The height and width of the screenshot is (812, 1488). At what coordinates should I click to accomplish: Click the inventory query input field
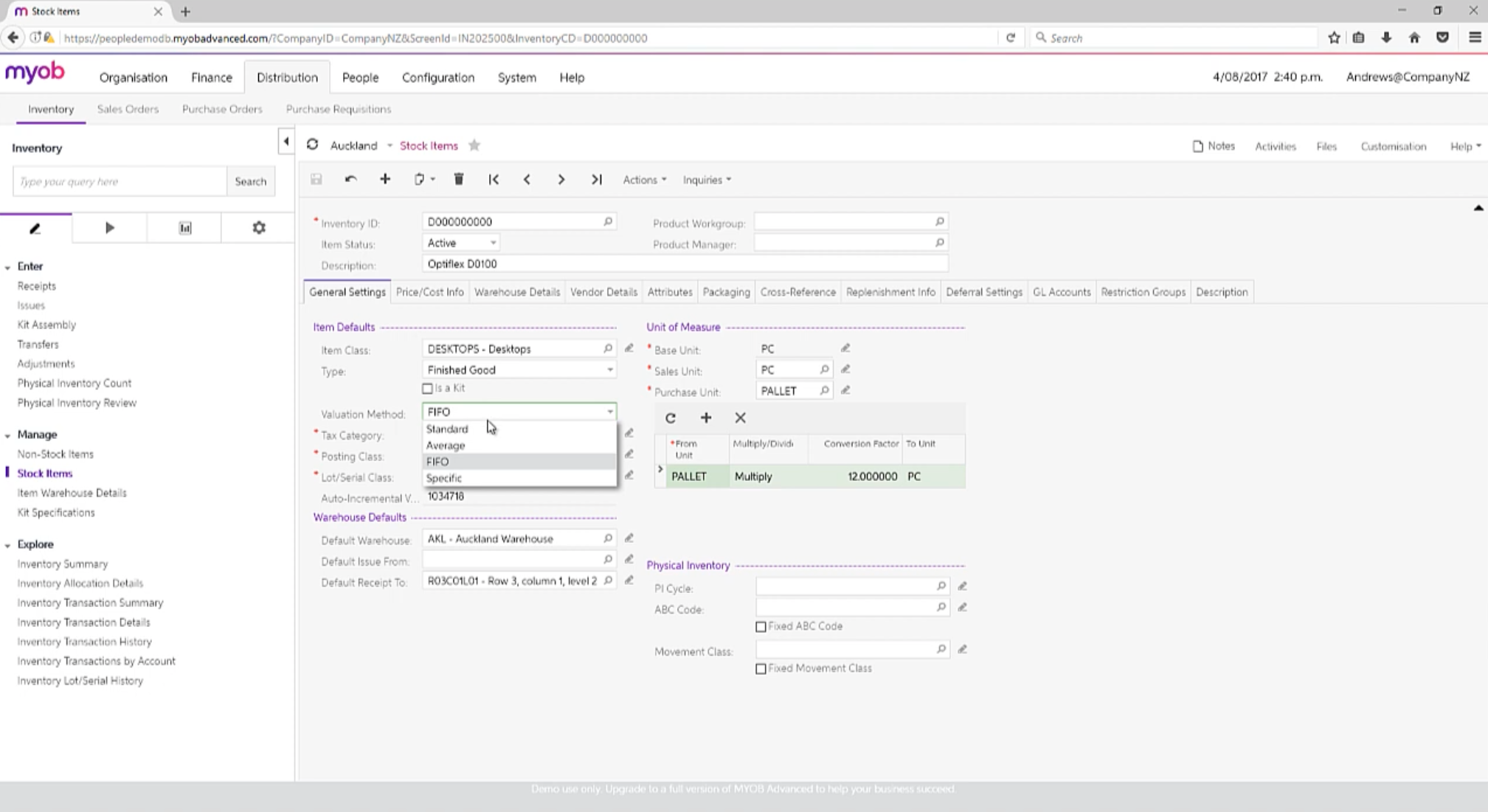click(x=118, y=181)
